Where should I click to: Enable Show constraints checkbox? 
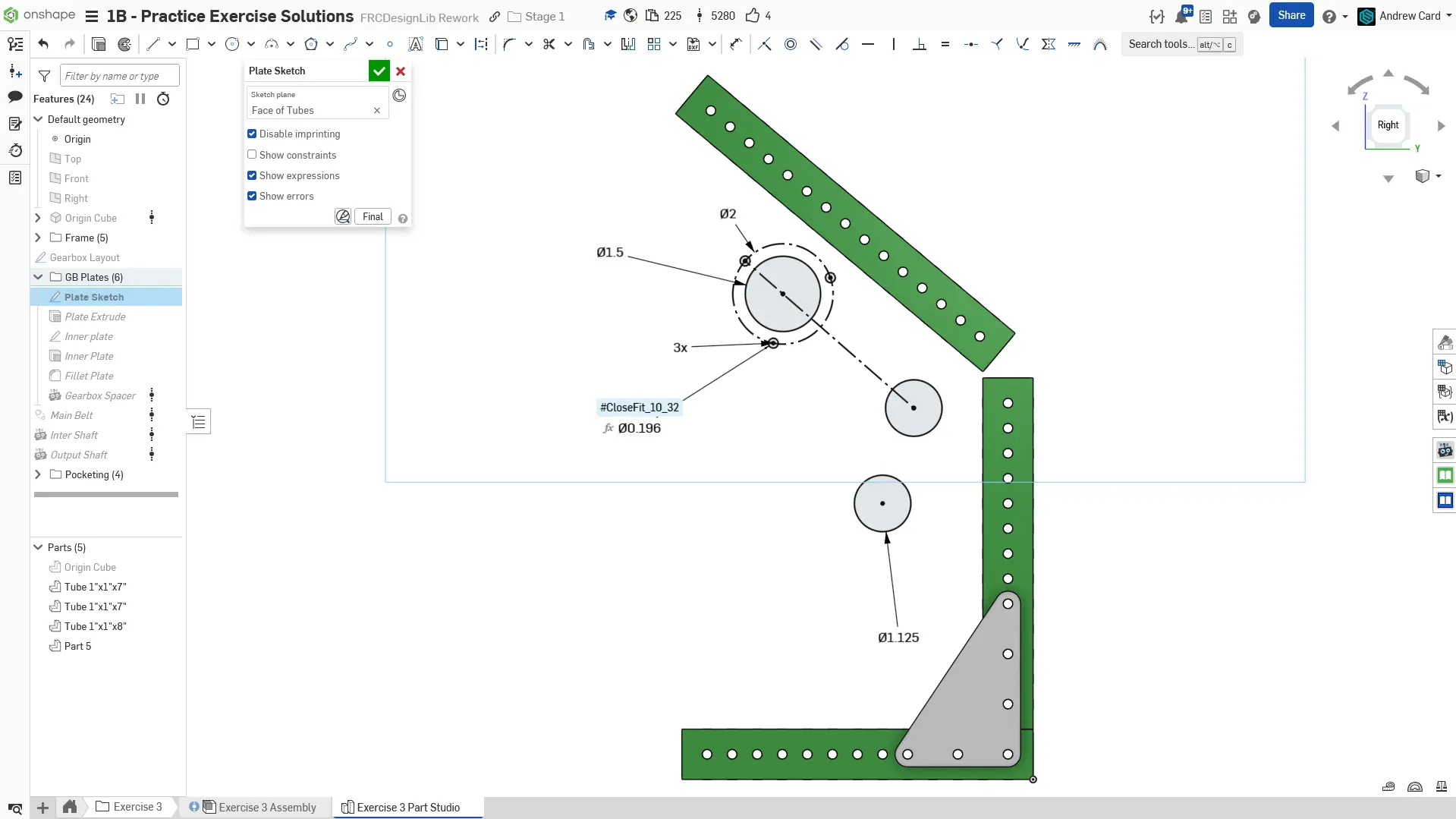252,155
